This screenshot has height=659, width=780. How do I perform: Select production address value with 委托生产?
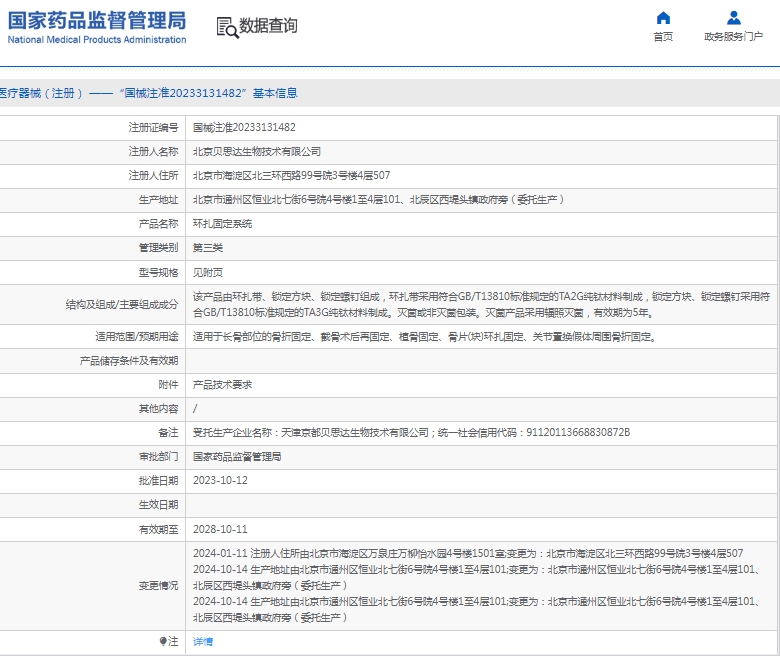tap(379, 199)
